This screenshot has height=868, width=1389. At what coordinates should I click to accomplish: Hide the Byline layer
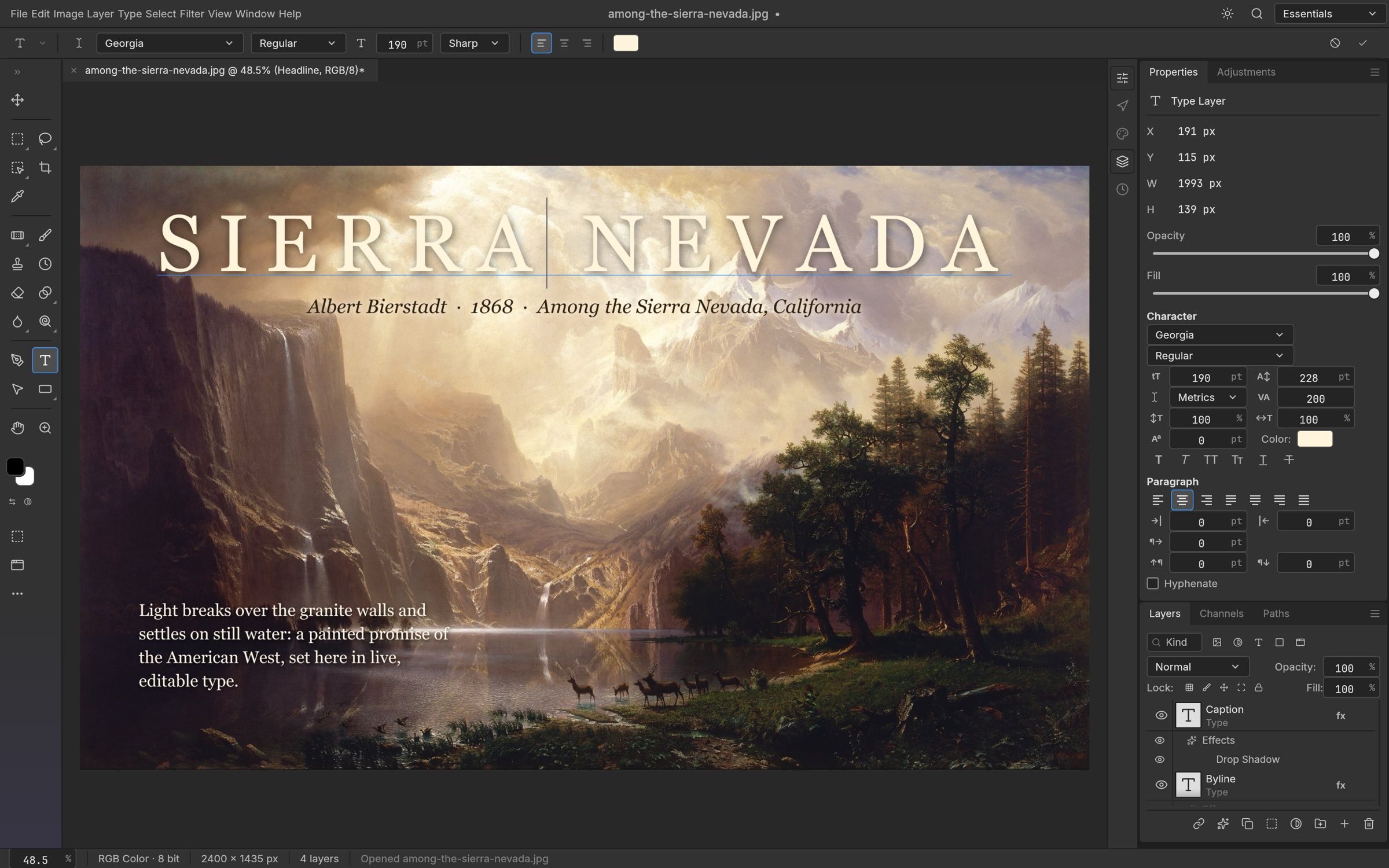[x=1161, y=785]
